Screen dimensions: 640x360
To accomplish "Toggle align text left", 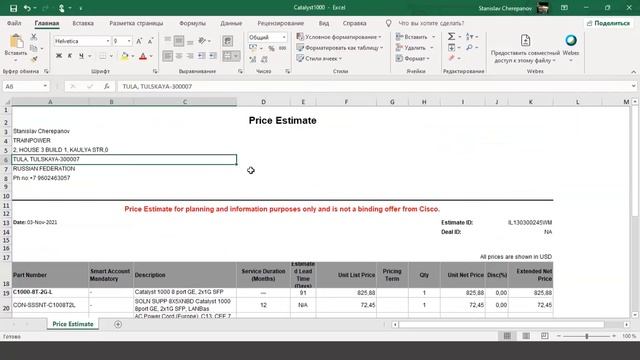I will tap(167, 56).
